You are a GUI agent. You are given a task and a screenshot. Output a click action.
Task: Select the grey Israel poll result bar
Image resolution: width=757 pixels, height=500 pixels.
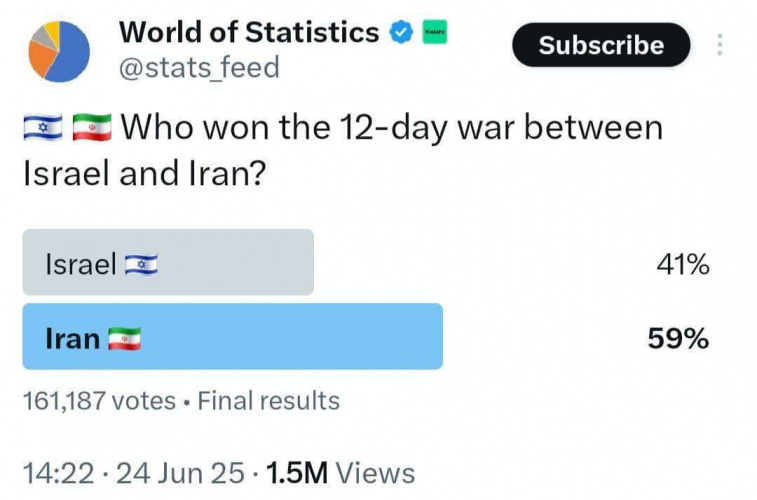(168, 263)
